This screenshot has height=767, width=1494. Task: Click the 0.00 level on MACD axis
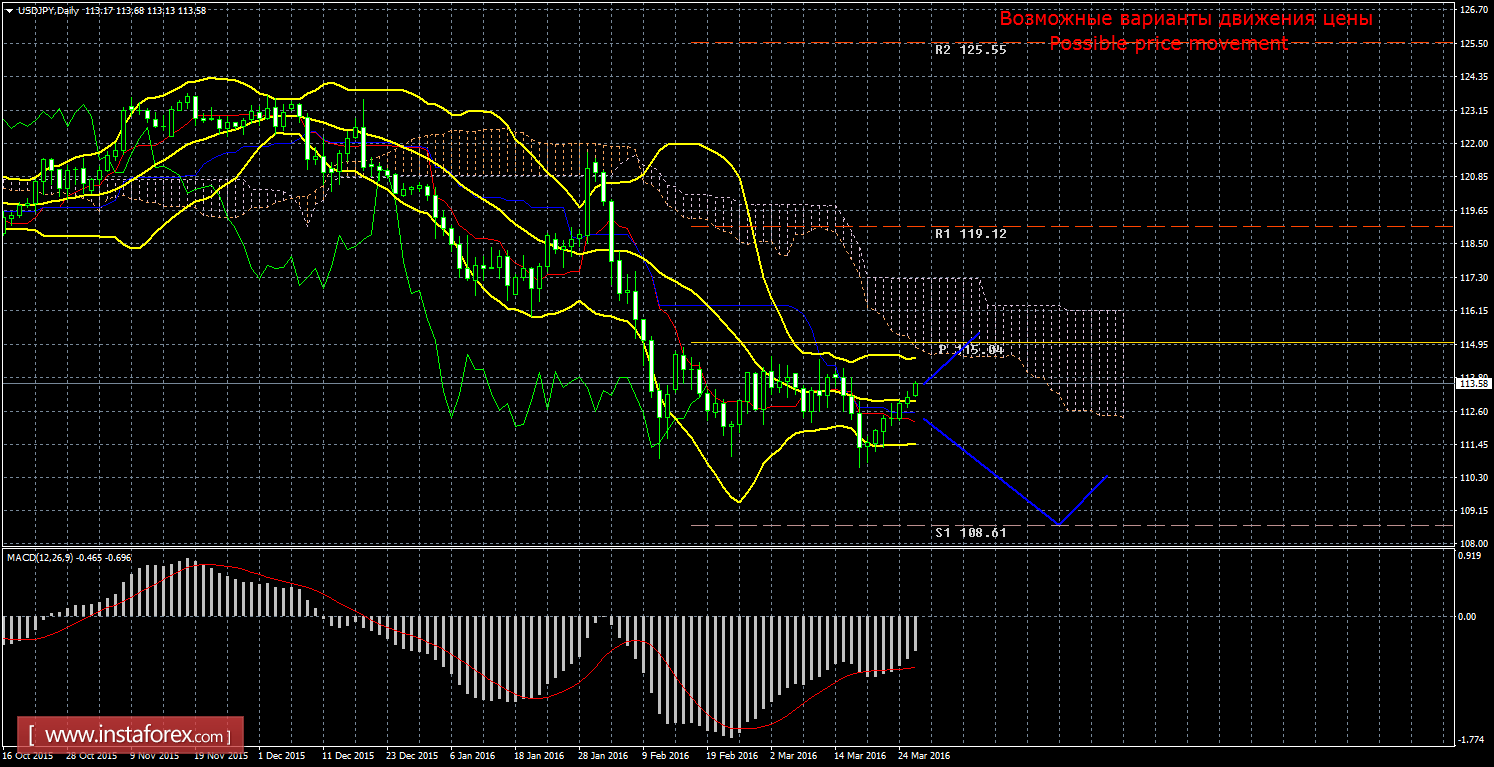[1466, 617]
